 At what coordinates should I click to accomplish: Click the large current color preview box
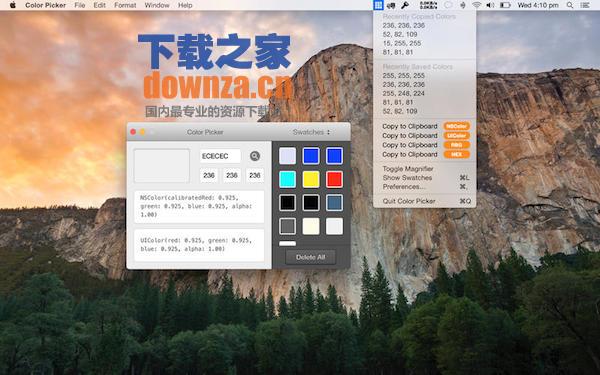[161, 166]
